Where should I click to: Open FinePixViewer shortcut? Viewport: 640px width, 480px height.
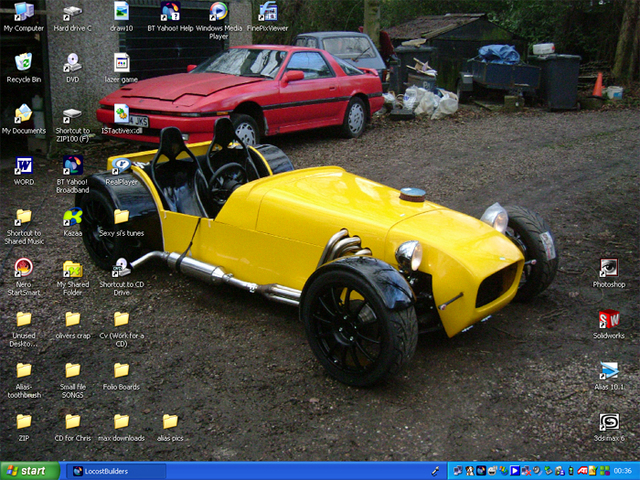coord(268,17)
